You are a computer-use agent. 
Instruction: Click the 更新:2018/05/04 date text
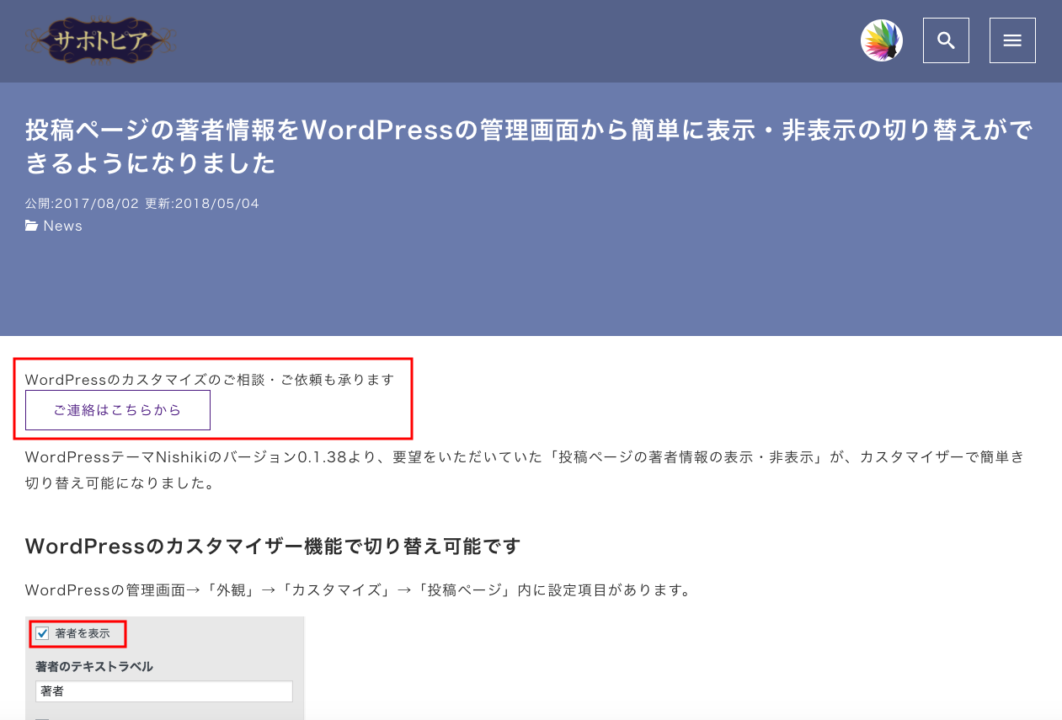tap(202, 203)
